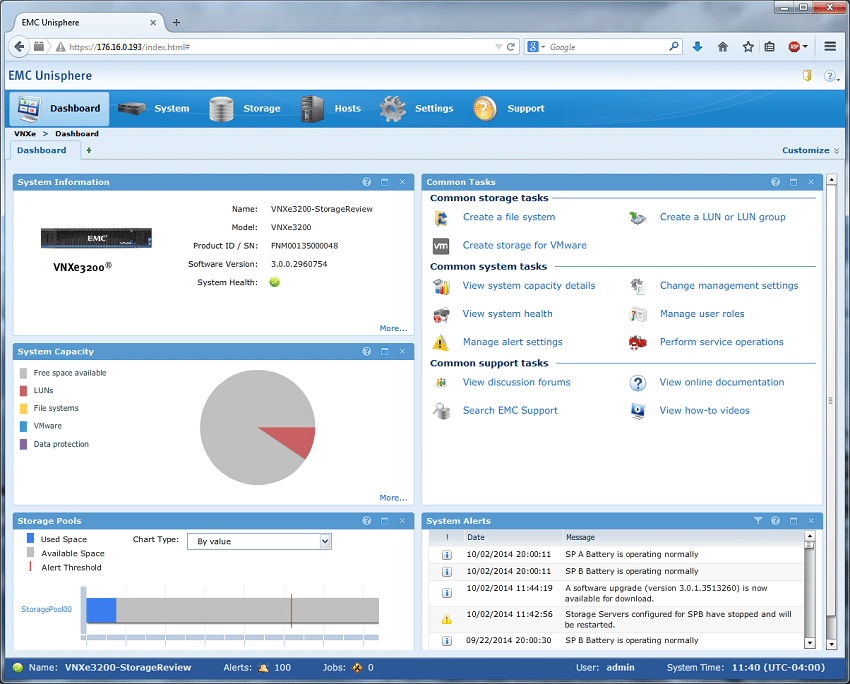Filter the System Alerts list

coord(758,521)
